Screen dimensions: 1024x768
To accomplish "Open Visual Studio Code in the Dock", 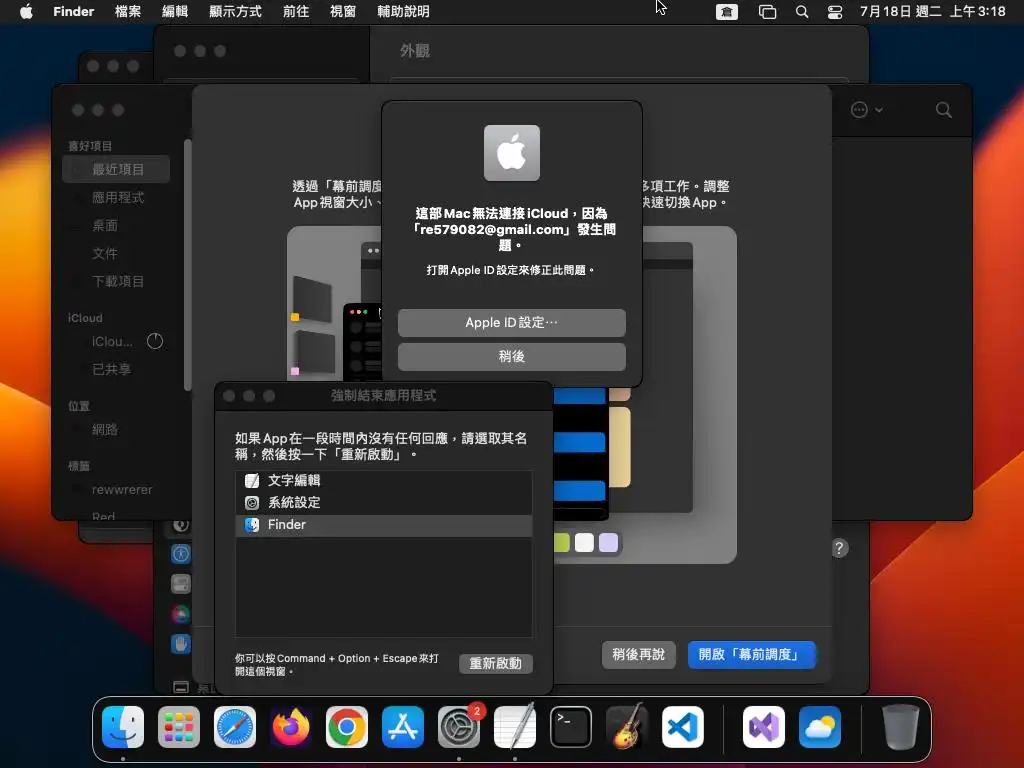I will click(683, 727).
